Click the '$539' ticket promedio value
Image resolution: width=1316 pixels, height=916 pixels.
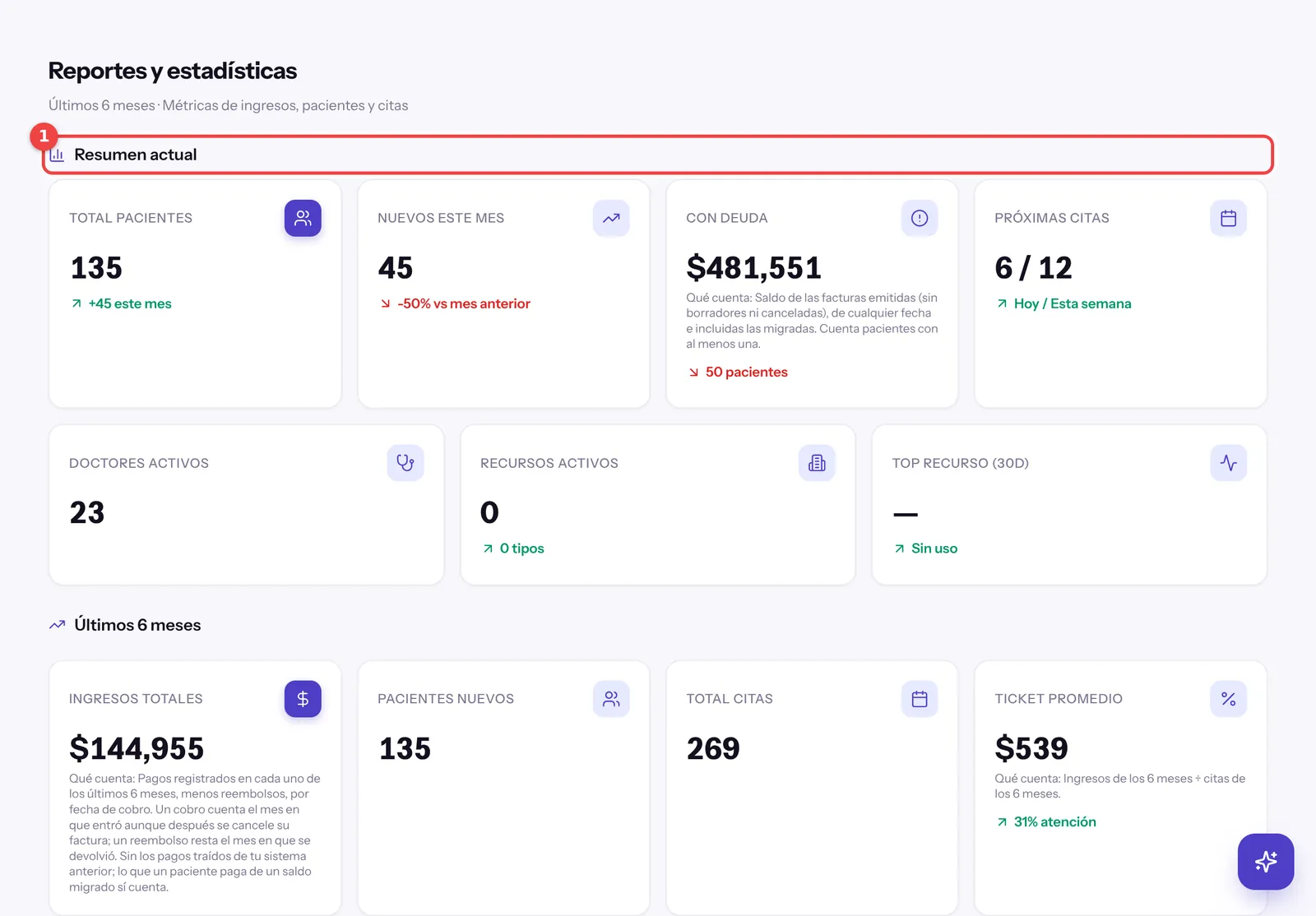click(x=1031, y=748)
